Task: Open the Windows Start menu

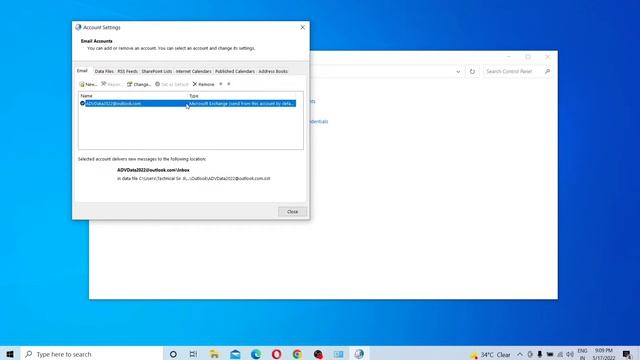Action: 10,354
